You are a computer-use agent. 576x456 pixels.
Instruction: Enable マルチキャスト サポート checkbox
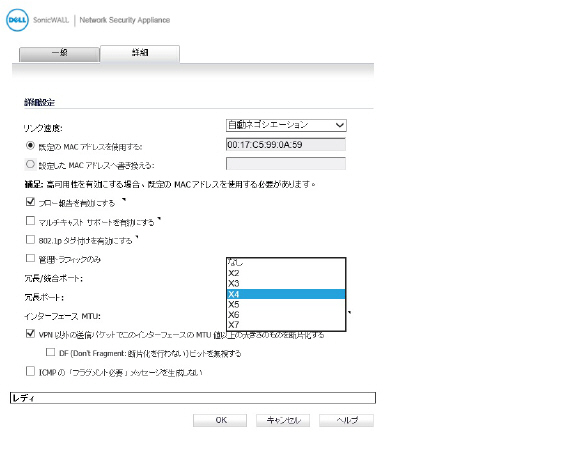[x=30, y=221]
